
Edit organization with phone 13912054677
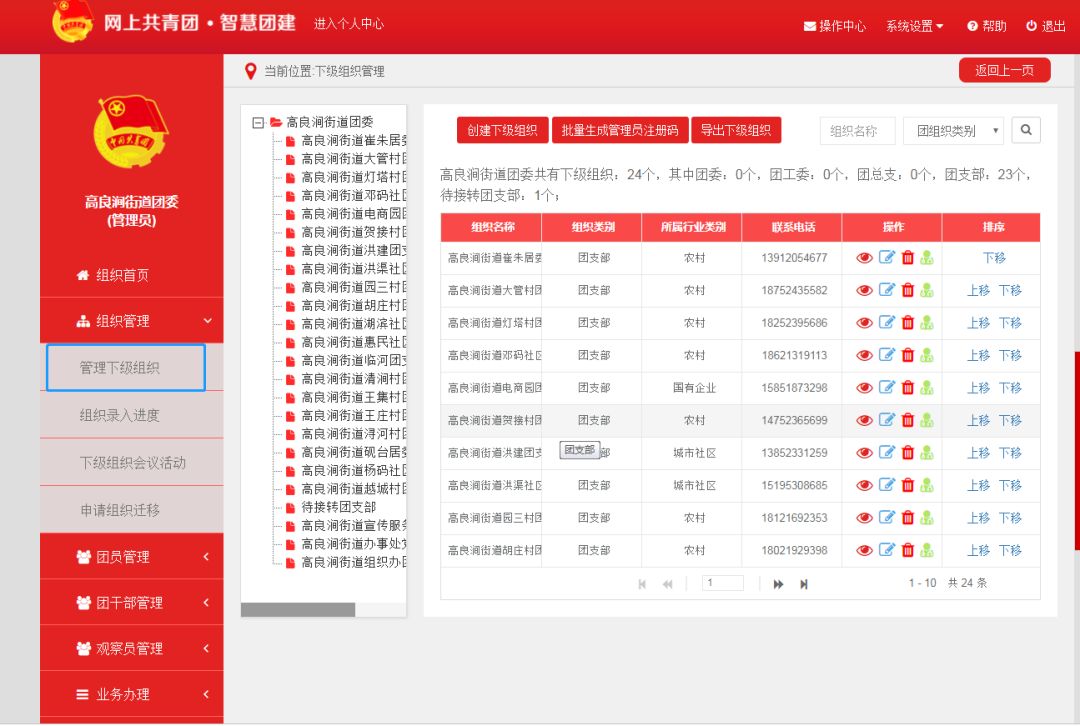click(886, 257)
